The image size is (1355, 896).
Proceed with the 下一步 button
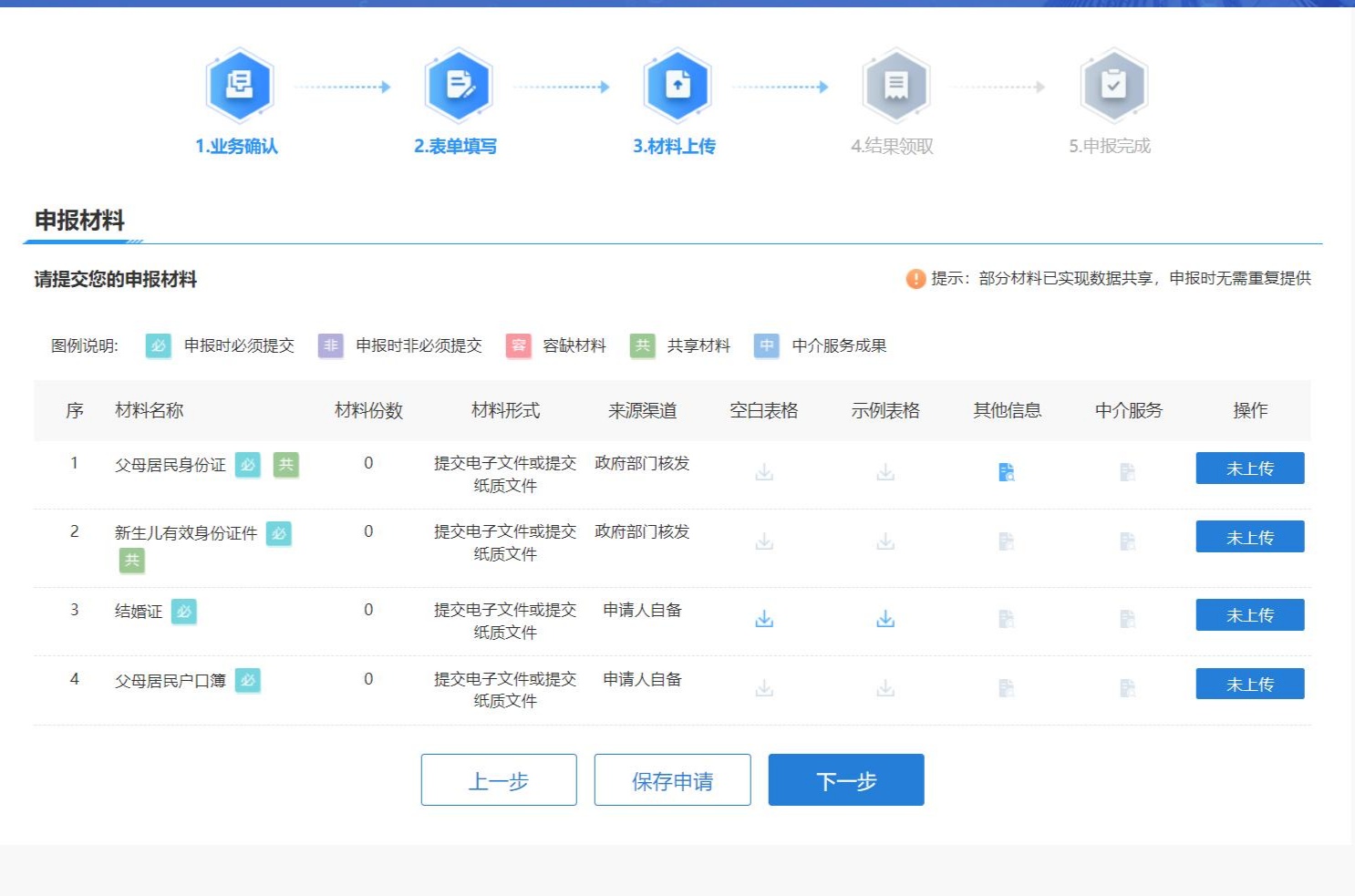pos(846,780)
